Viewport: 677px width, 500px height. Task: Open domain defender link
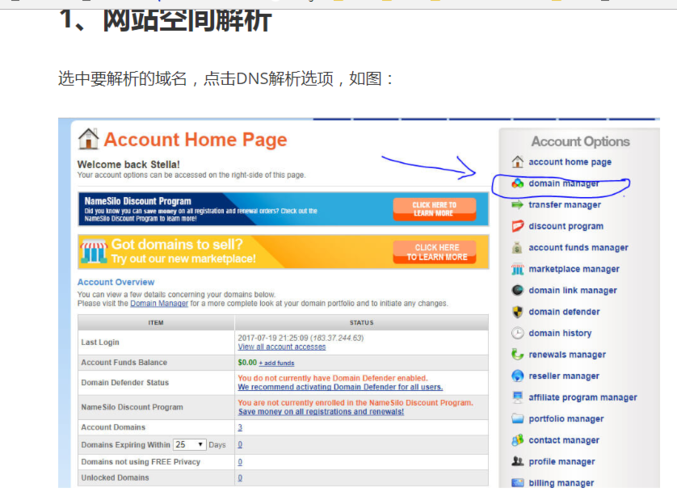coord(564,312)
